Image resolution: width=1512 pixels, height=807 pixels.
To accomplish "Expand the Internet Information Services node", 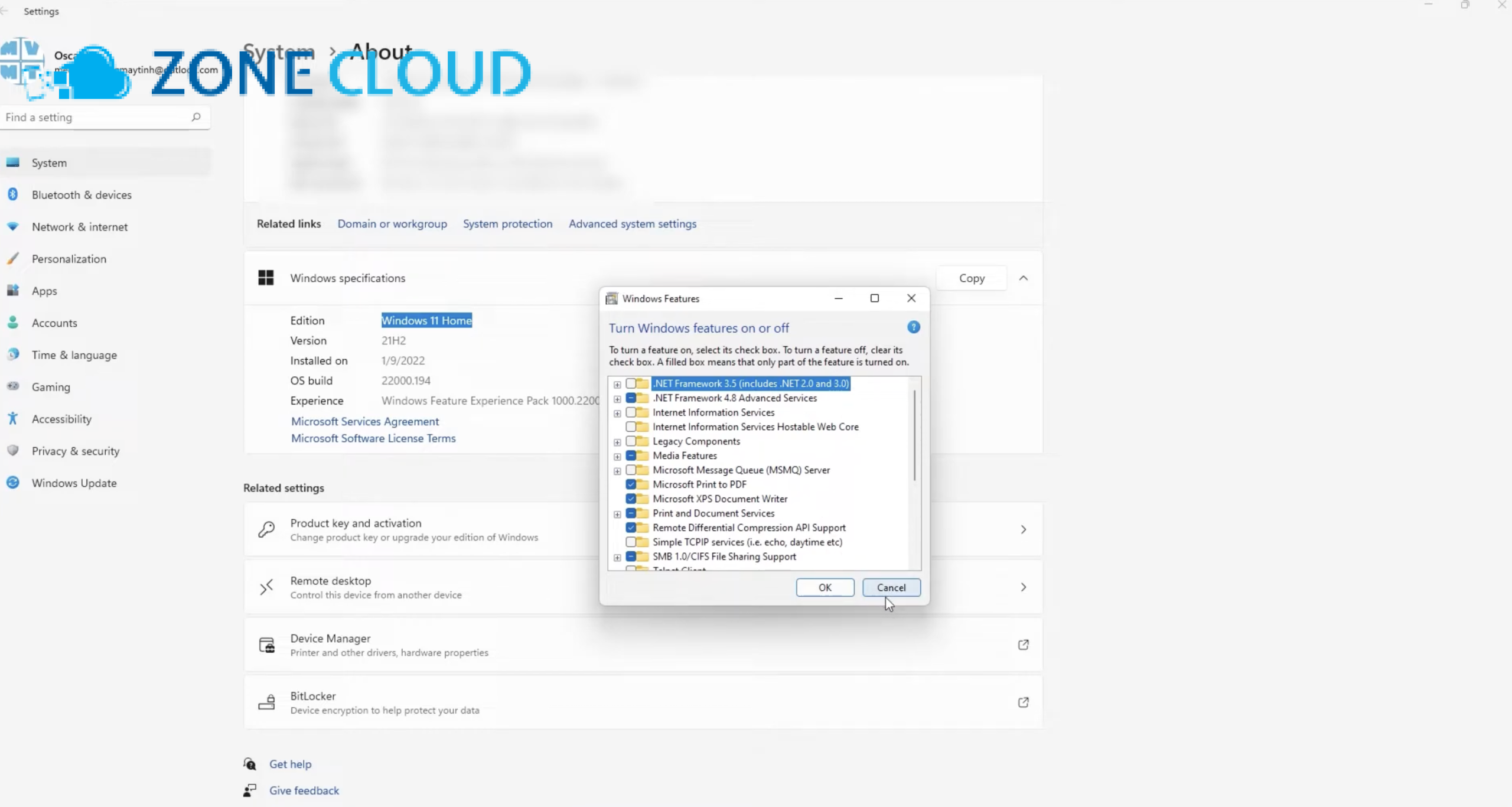I will 617,413.
